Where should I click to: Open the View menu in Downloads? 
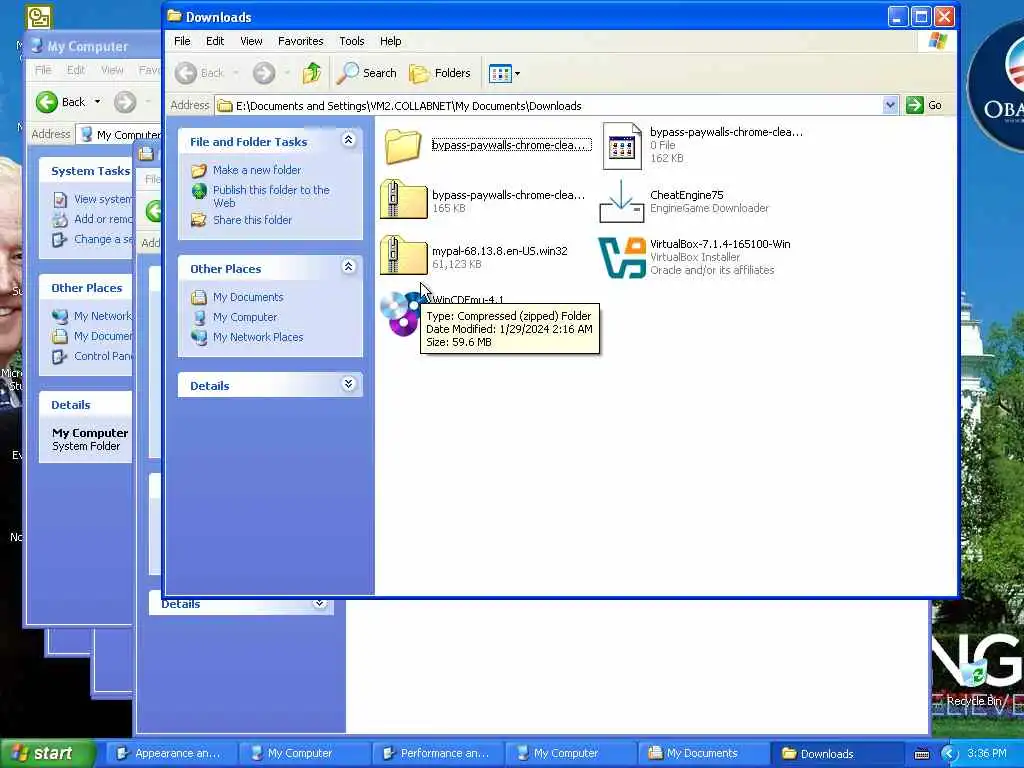coord(251,41)
